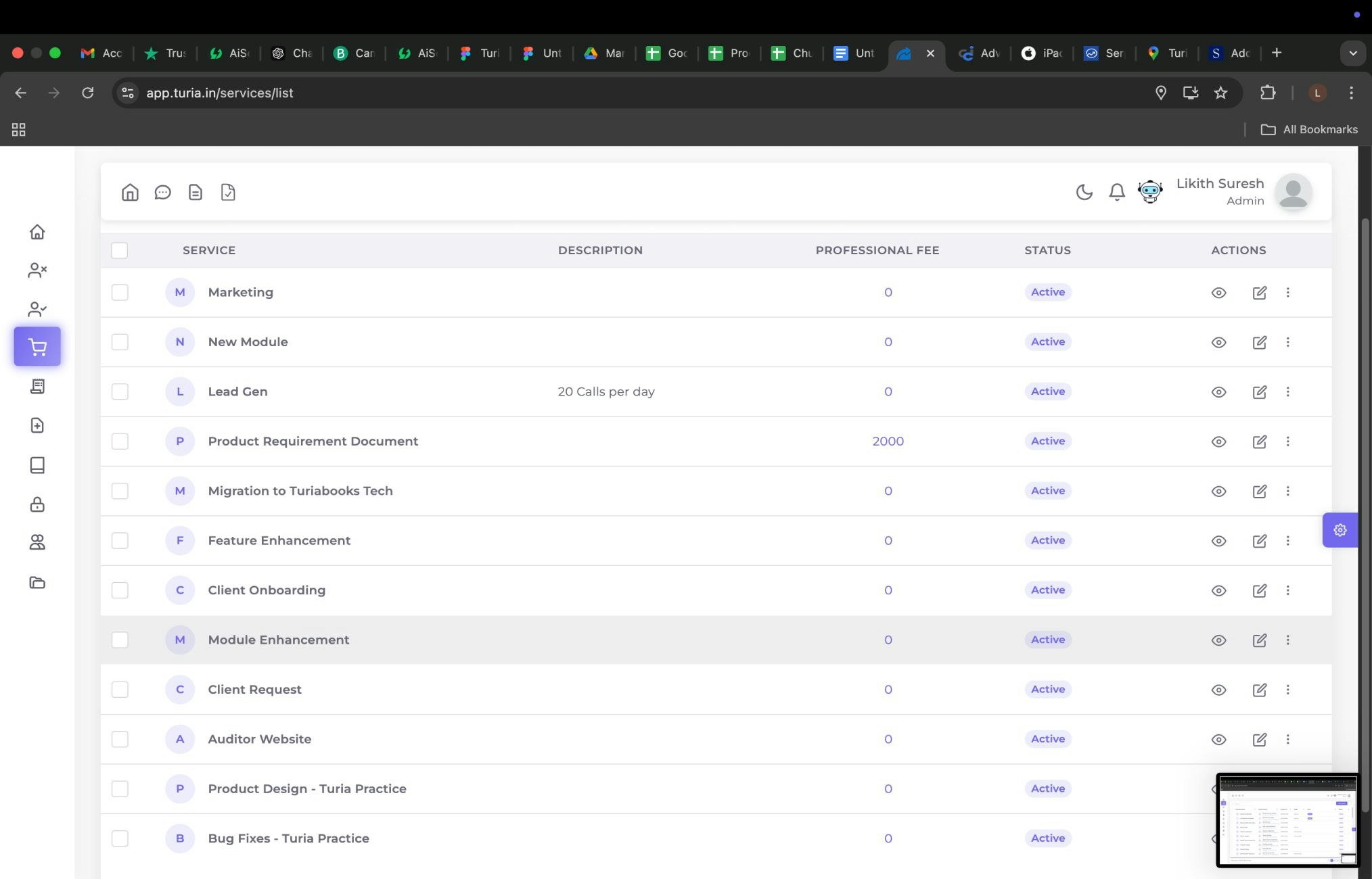Open the user-with-checkmark icon in the sidebar

click(37, 309)
